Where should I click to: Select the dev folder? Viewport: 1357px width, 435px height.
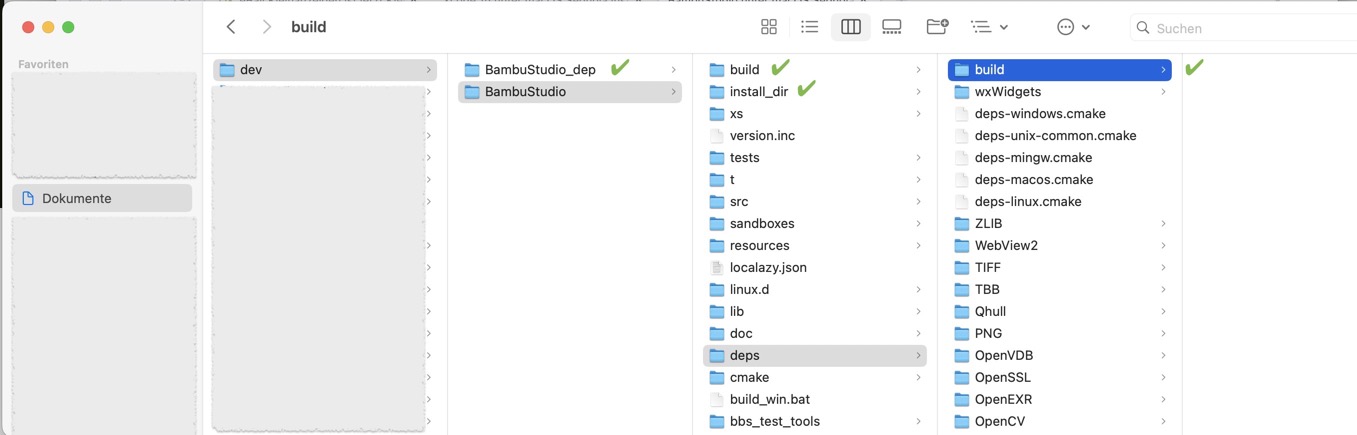coord(325,70)
